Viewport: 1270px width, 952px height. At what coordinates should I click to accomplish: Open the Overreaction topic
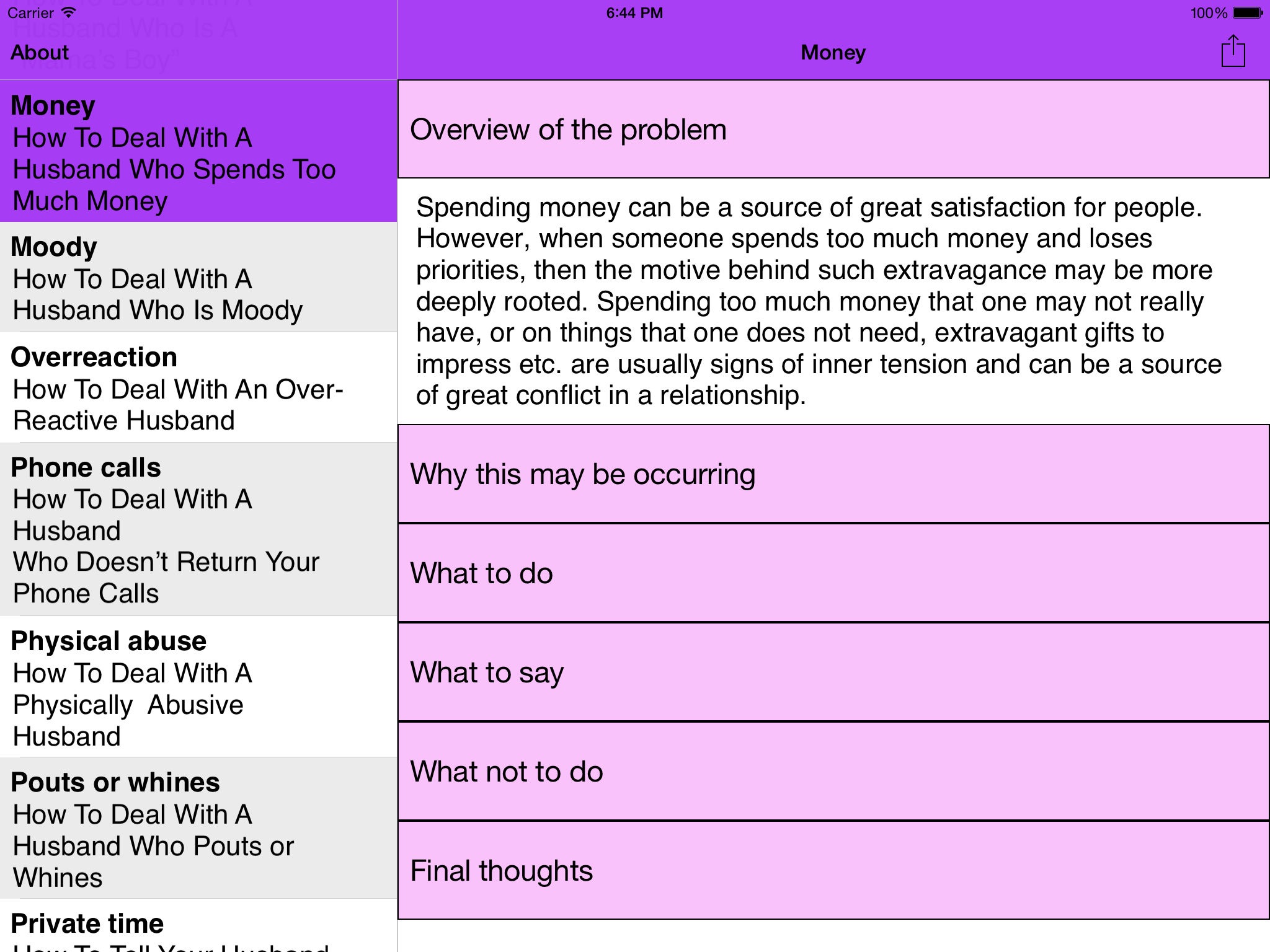pyautogui.click(x=198, y=388)
